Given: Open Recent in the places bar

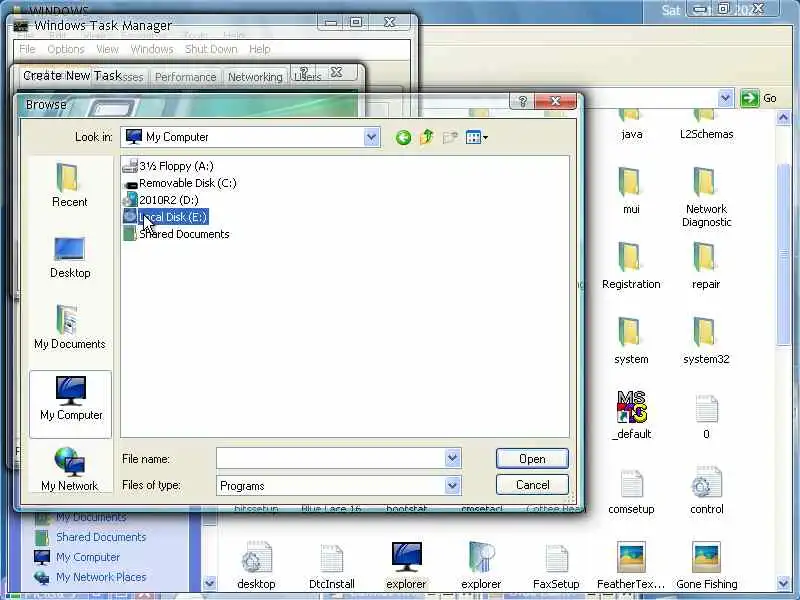Looking at the screenshot, I should tap(70, 185).
